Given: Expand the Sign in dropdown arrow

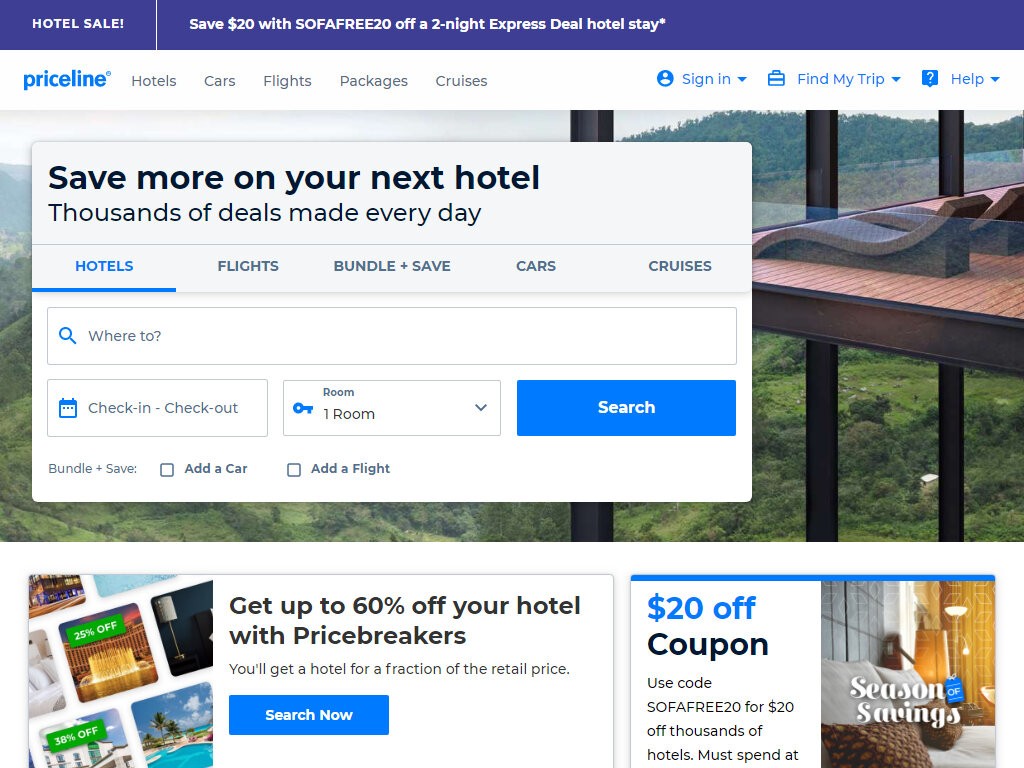Looking at the screenshot, I should click(x=742, y=79).
